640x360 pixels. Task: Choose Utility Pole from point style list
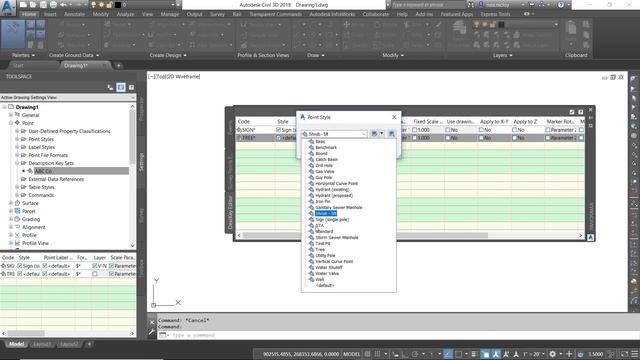pos(325,256)
